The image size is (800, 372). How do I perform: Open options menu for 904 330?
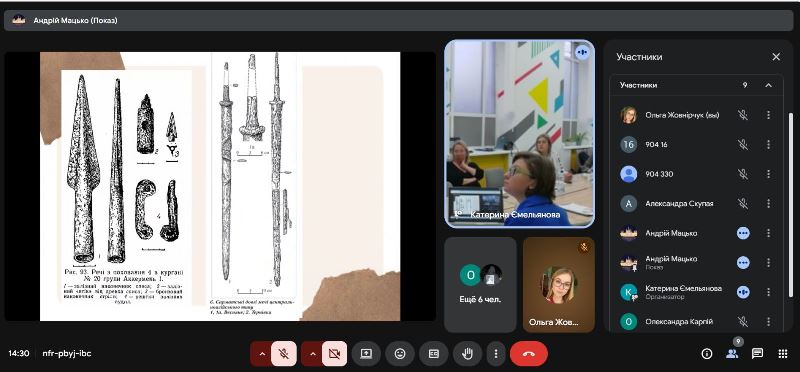pos(768,174)
